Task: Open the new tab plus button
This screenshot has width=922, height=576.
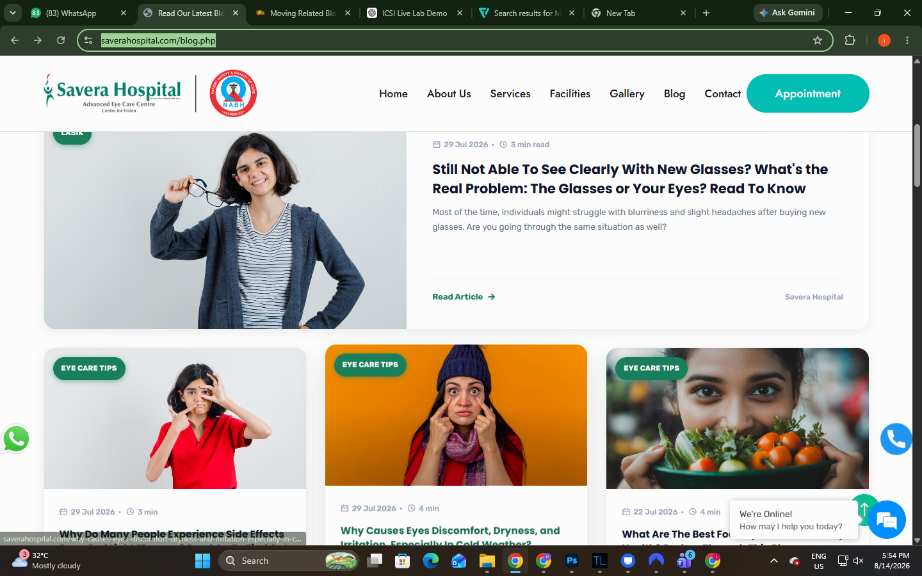Action: coord(706,12)
